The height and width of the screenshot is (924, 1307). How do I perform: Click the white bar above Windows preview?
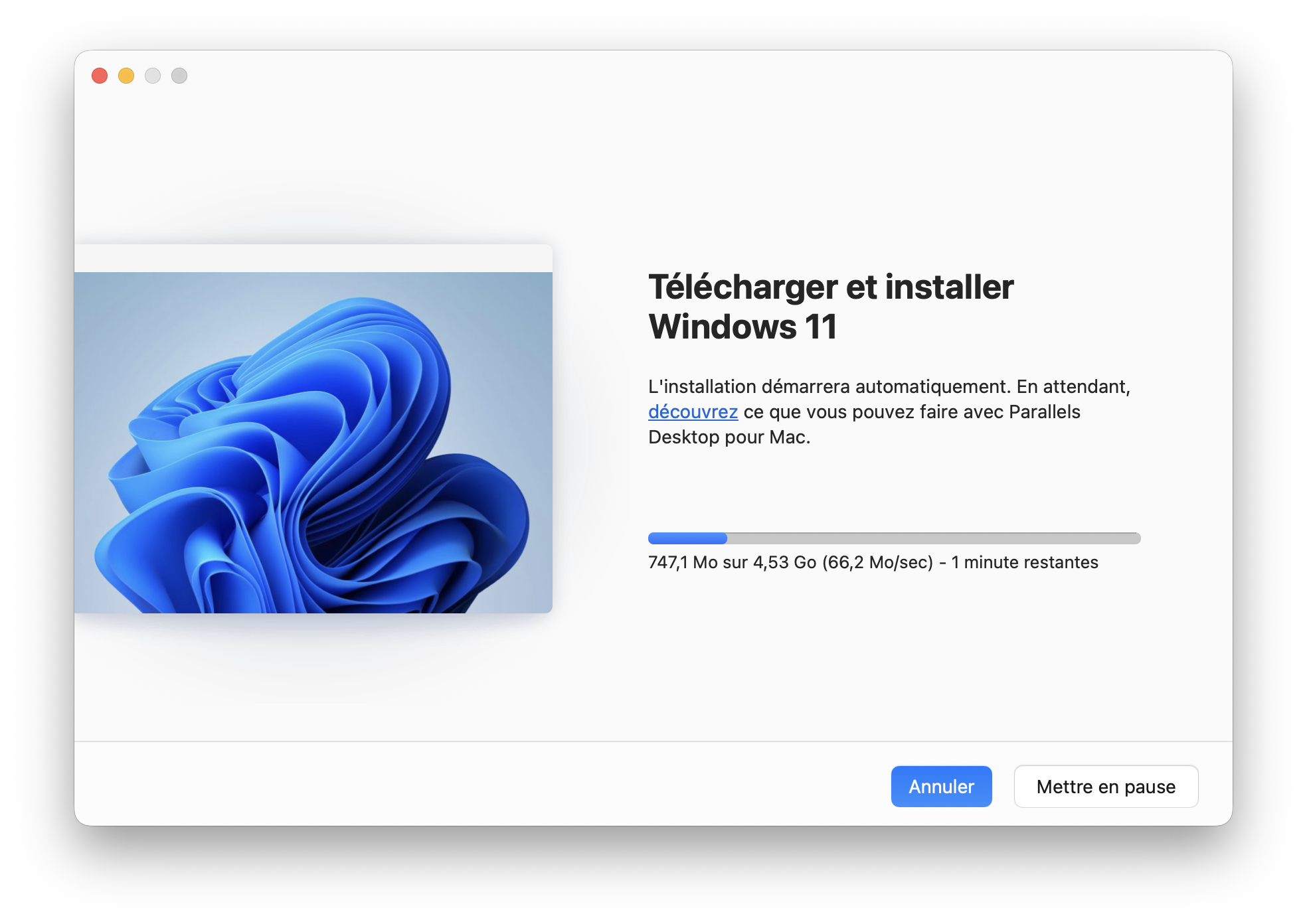point(313,258)
